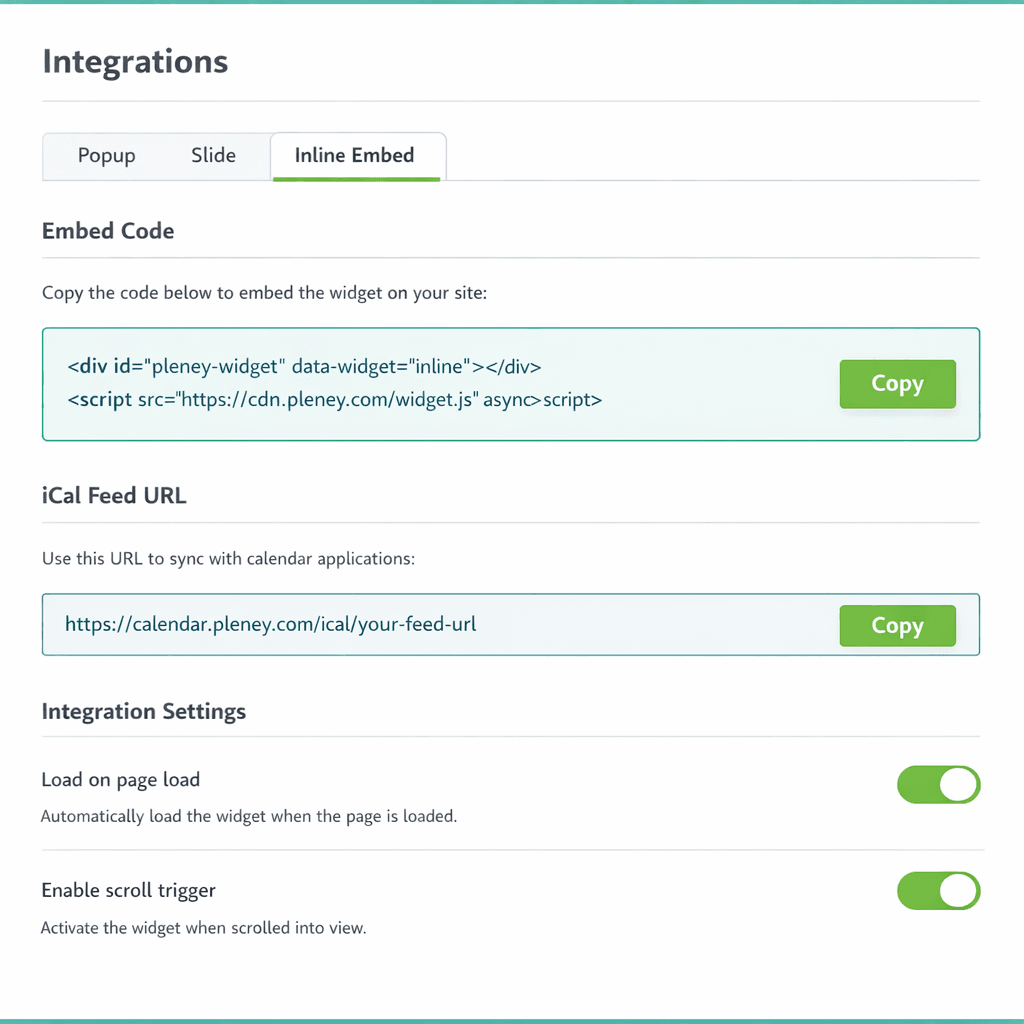The height and width of the screenshot is (1024, 1024).
Task: Click the 'Use this URL to sync' instruction text
Action: click(x=228, y=558)
